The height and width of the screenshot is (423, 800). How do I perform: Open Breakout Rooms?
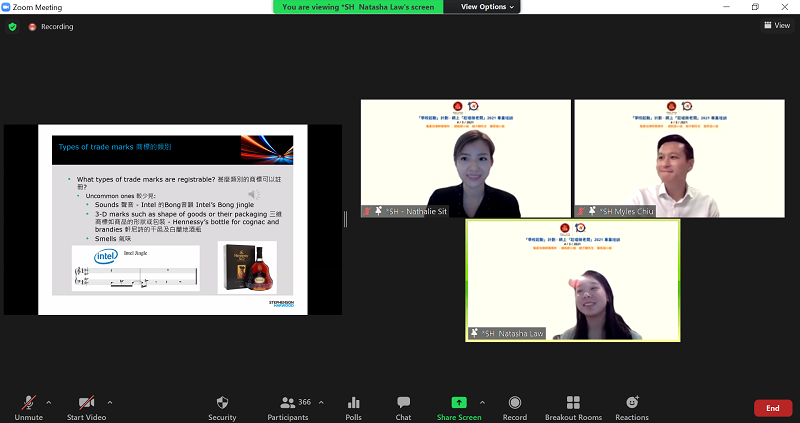tap(573, 403)
